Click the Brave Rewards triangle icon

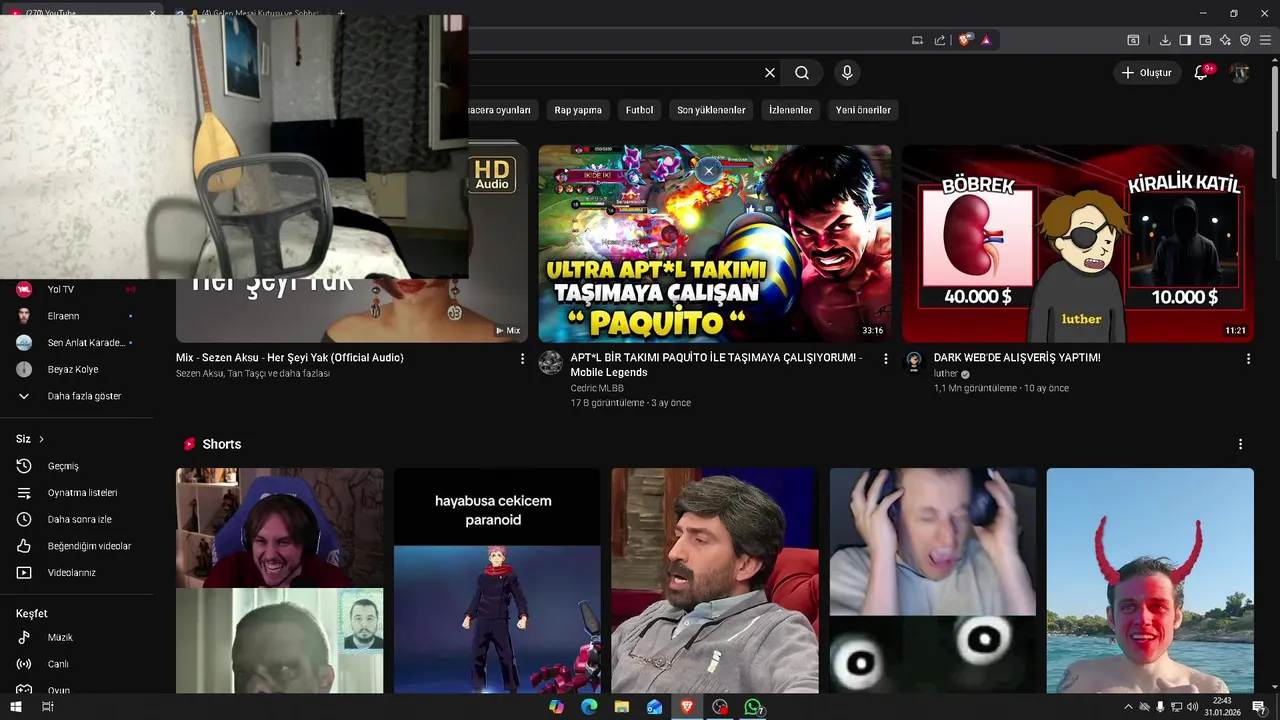tap(986, 40)
